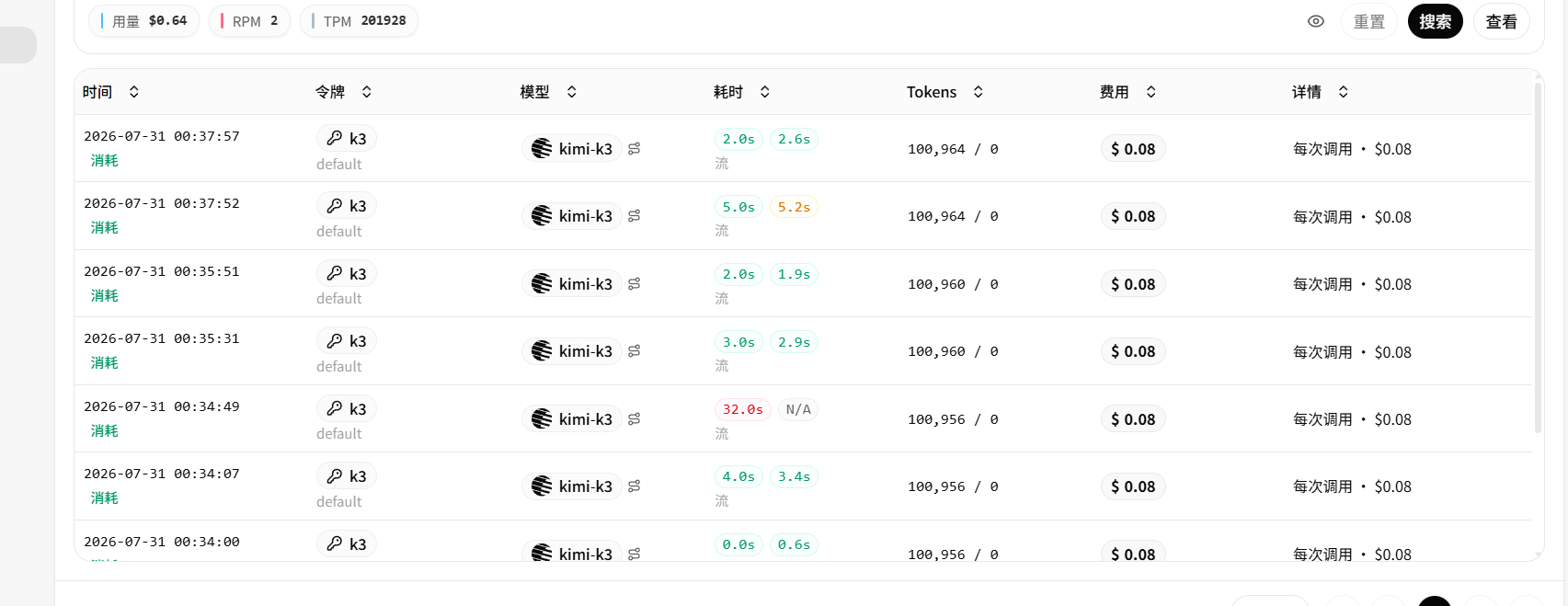1568x606 pixels.
Task: Click the 重置 reset button
Action: [1368, 21]
